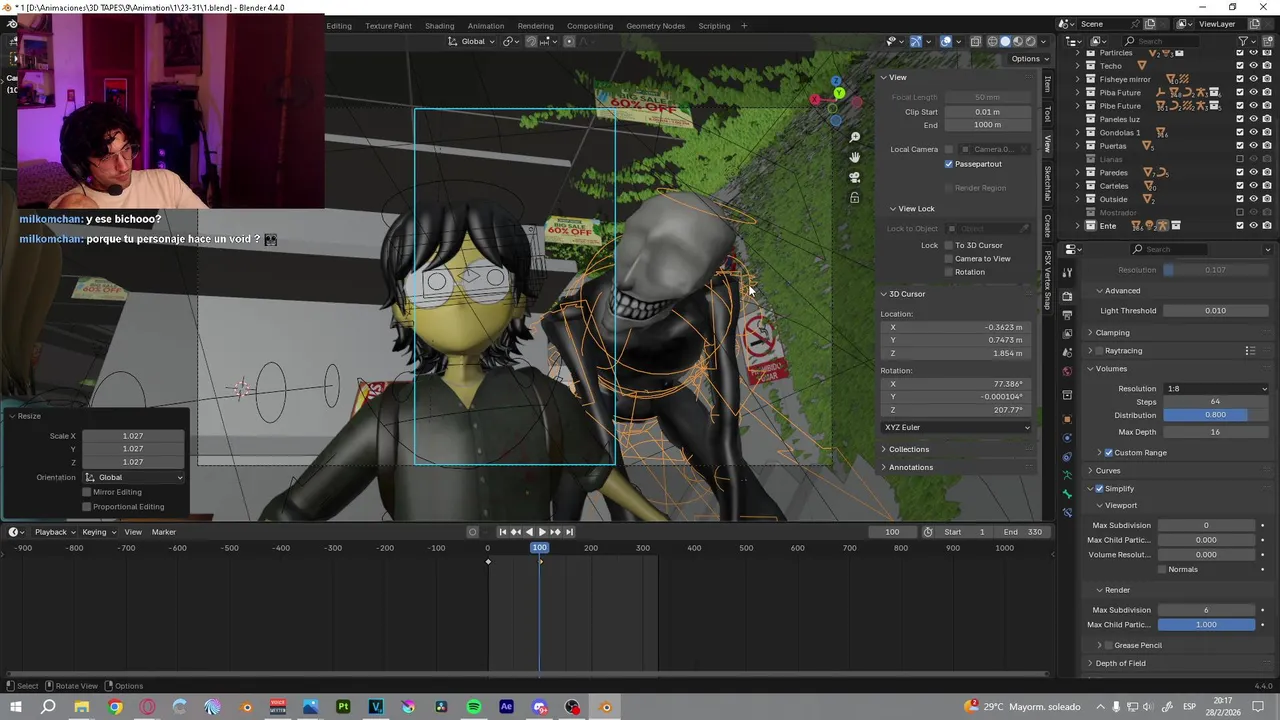Switch to wireframe viewport shading

pyautogui.click(x=993, y=42)
